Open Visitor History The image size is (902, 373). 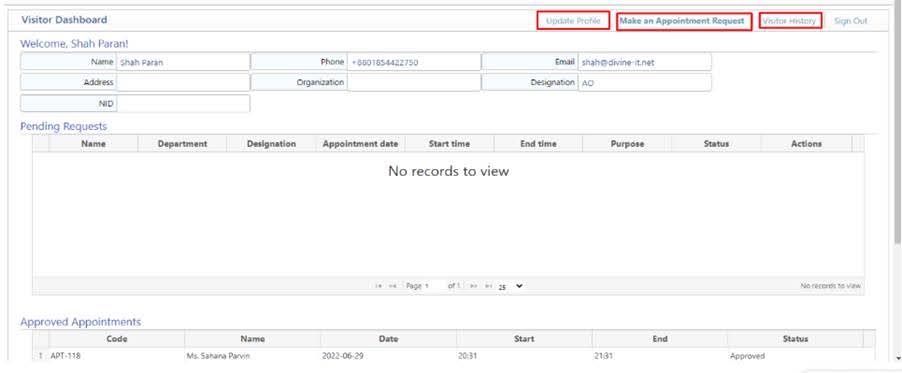coord(789,21)
